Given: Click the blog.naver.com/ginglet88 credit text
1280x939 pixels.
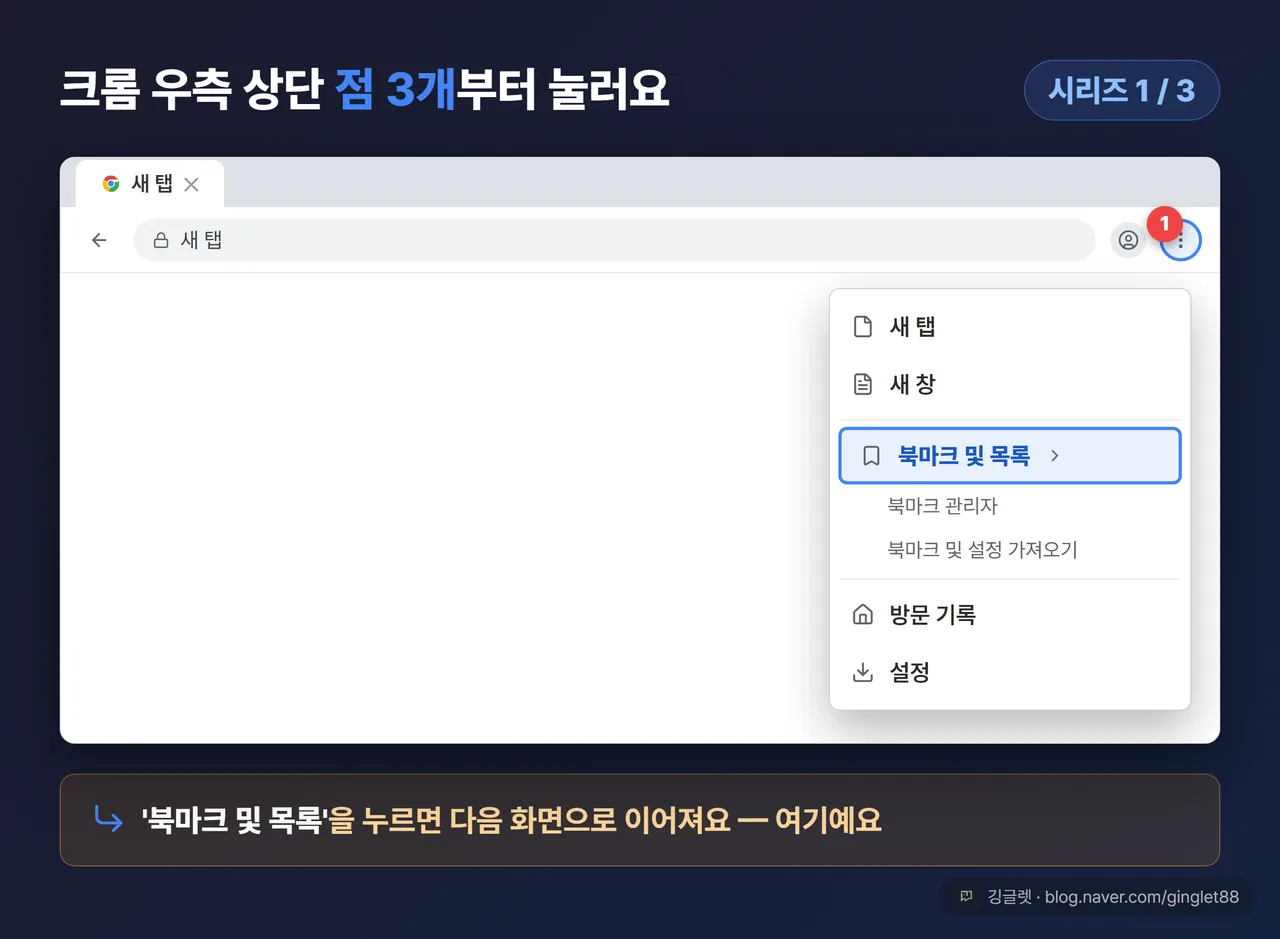Looking at the screenshot, I should pyautogui.click(x=1141, y=897).
